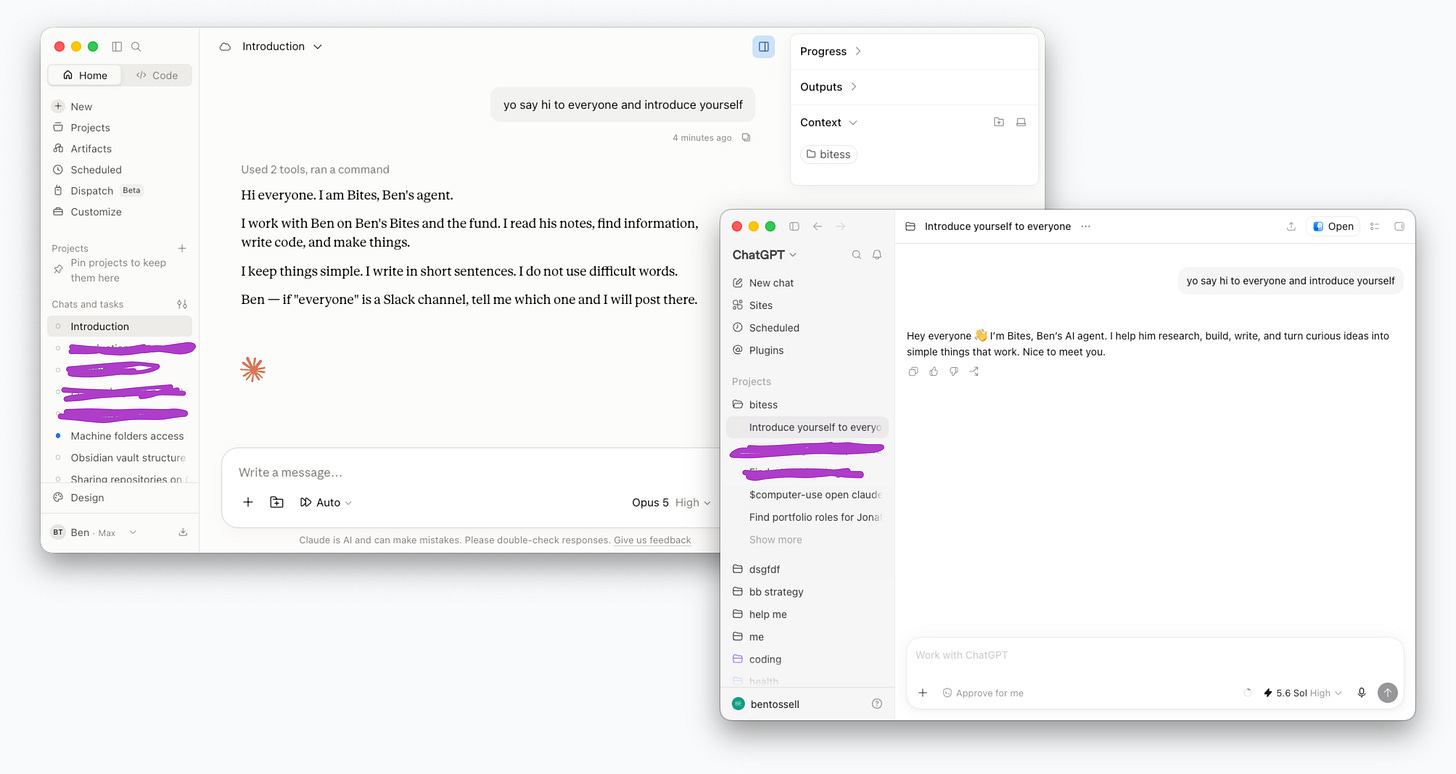Open notifications bell in ChatGPT sidebar
The height and width of the screenshot is (774, 1456).
point(877,255)
